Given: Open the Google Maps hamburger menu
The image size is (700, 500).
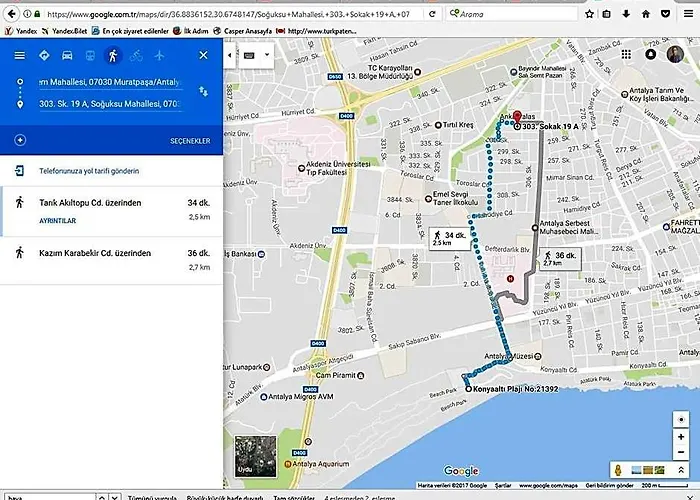Looking at the screenshot, I should (20, 55).
